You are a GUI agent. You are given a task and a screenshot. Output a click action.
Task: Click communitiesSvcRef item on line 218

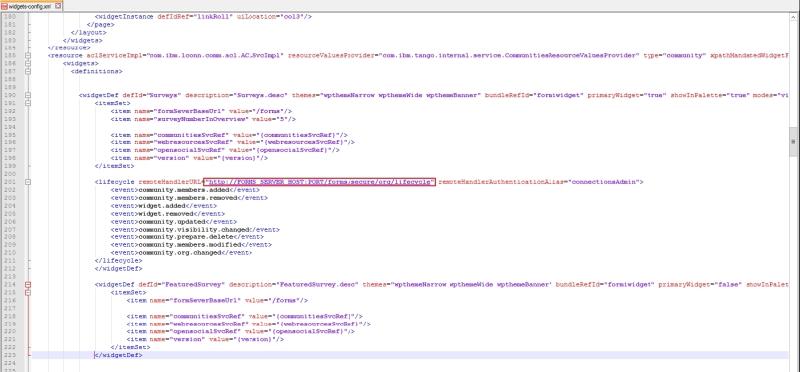[245, 316]
